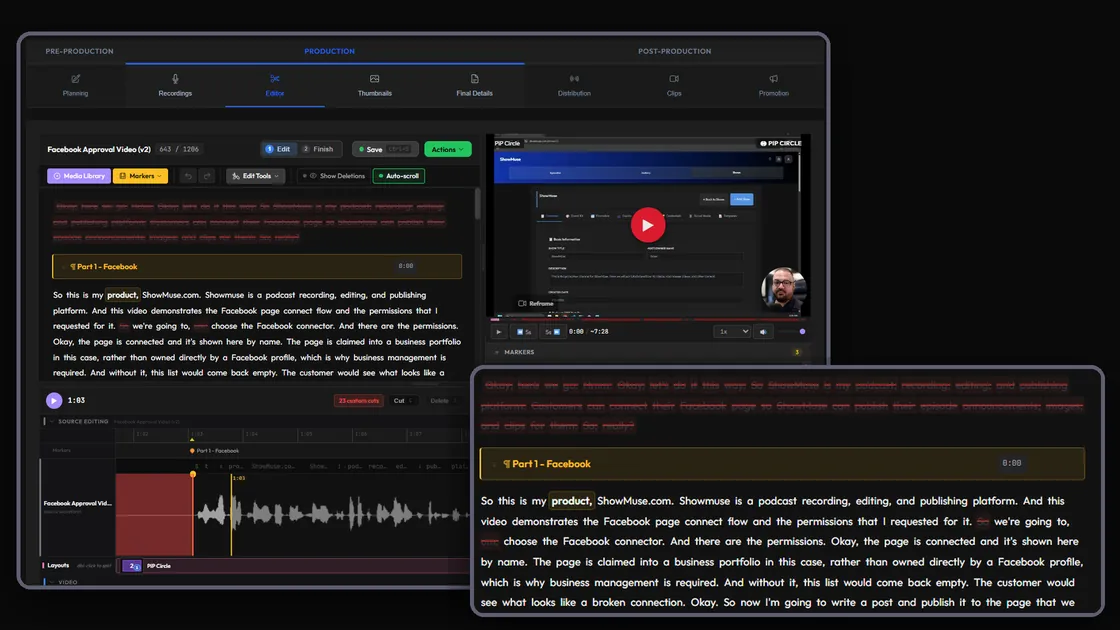Select the Editor scissors step

[x=275, y=84]
